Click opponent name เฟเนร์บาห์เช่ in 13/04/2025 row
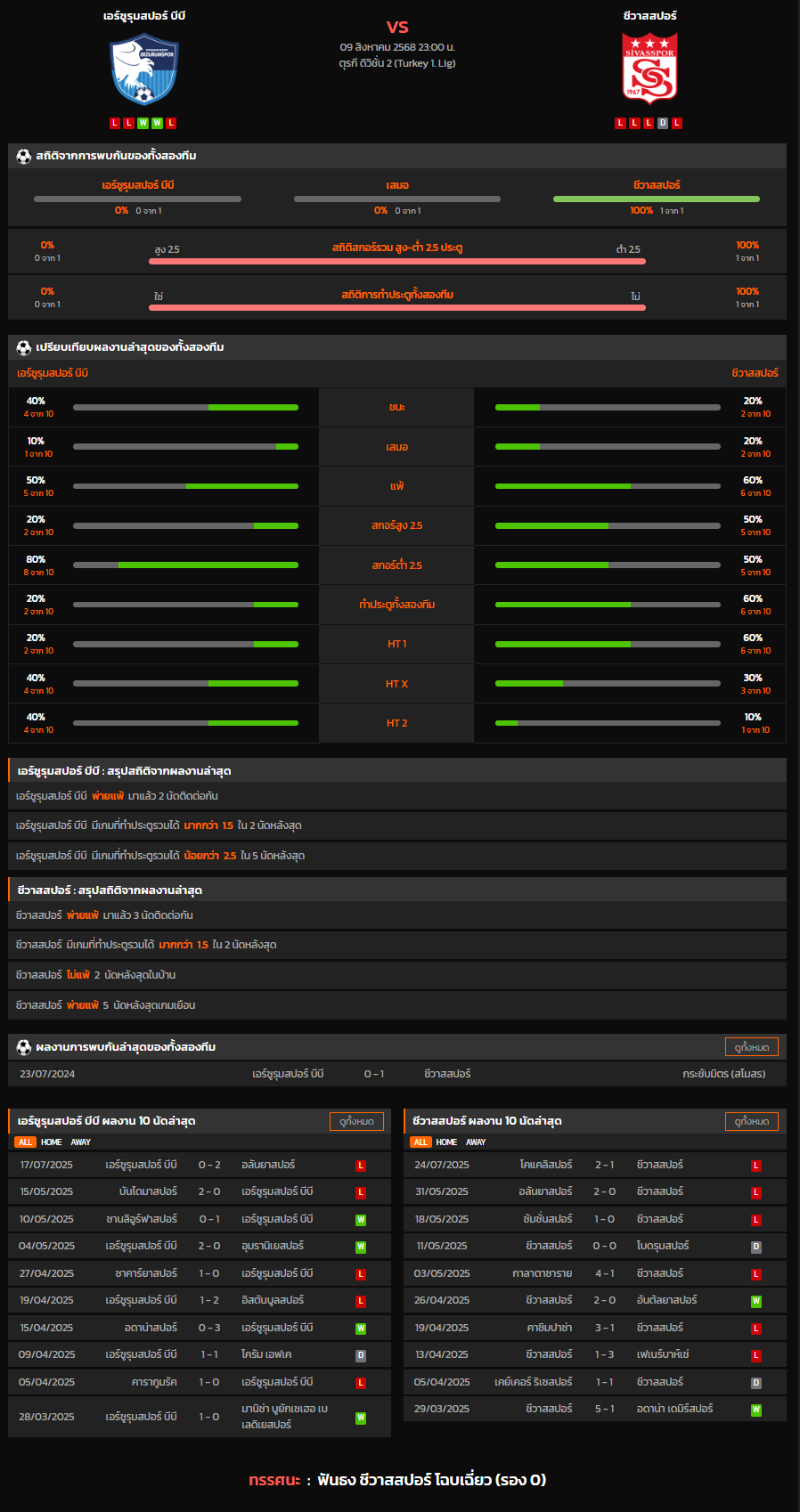800x1512 pixels. click(663, 1354)
